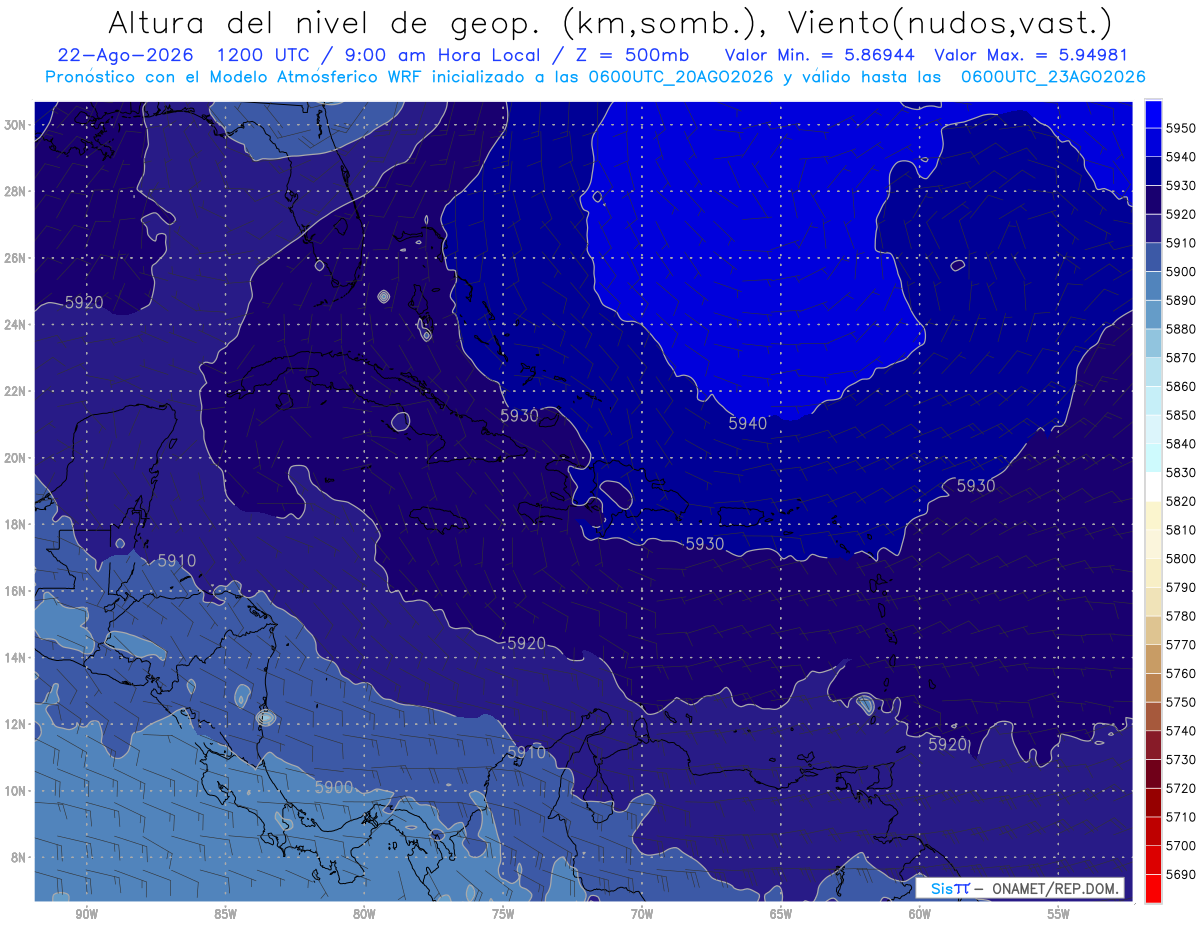Click the 5840 colorbar label
Screen dimensions: 1200x927
[1180, 443]
